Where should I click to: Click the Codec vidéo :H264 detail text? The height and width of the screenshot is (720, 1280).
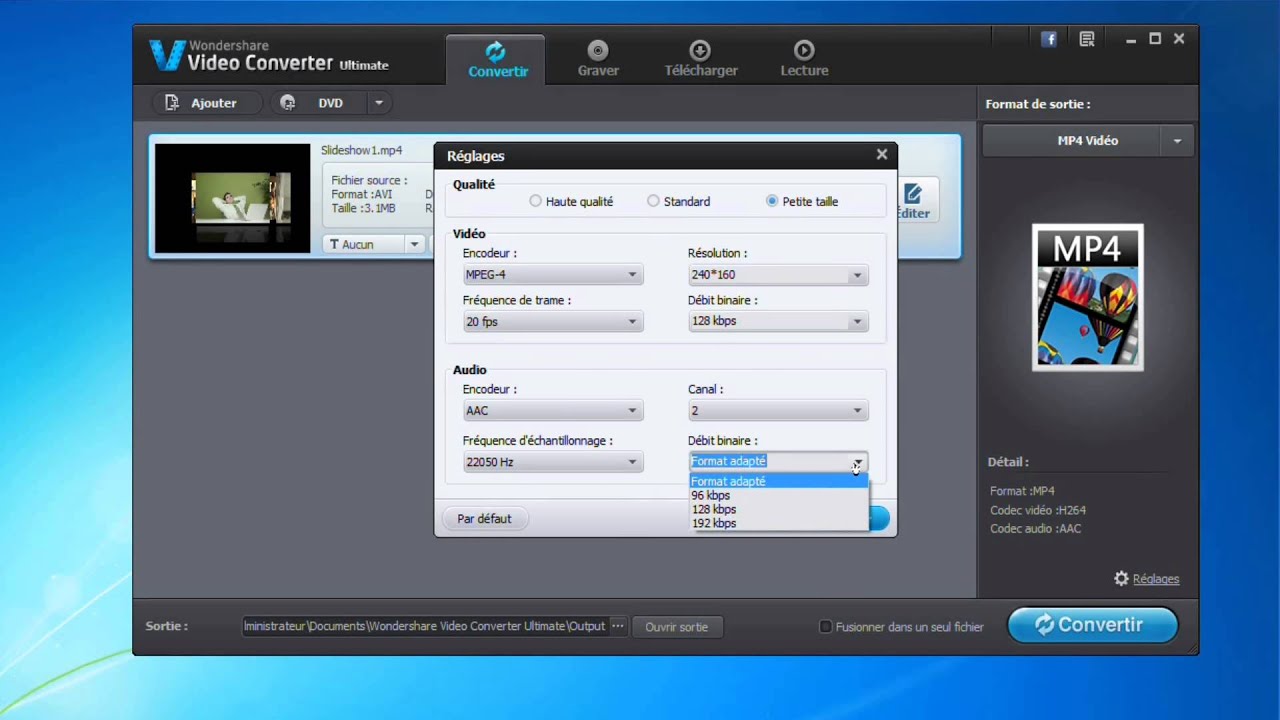click(1036, 510)
